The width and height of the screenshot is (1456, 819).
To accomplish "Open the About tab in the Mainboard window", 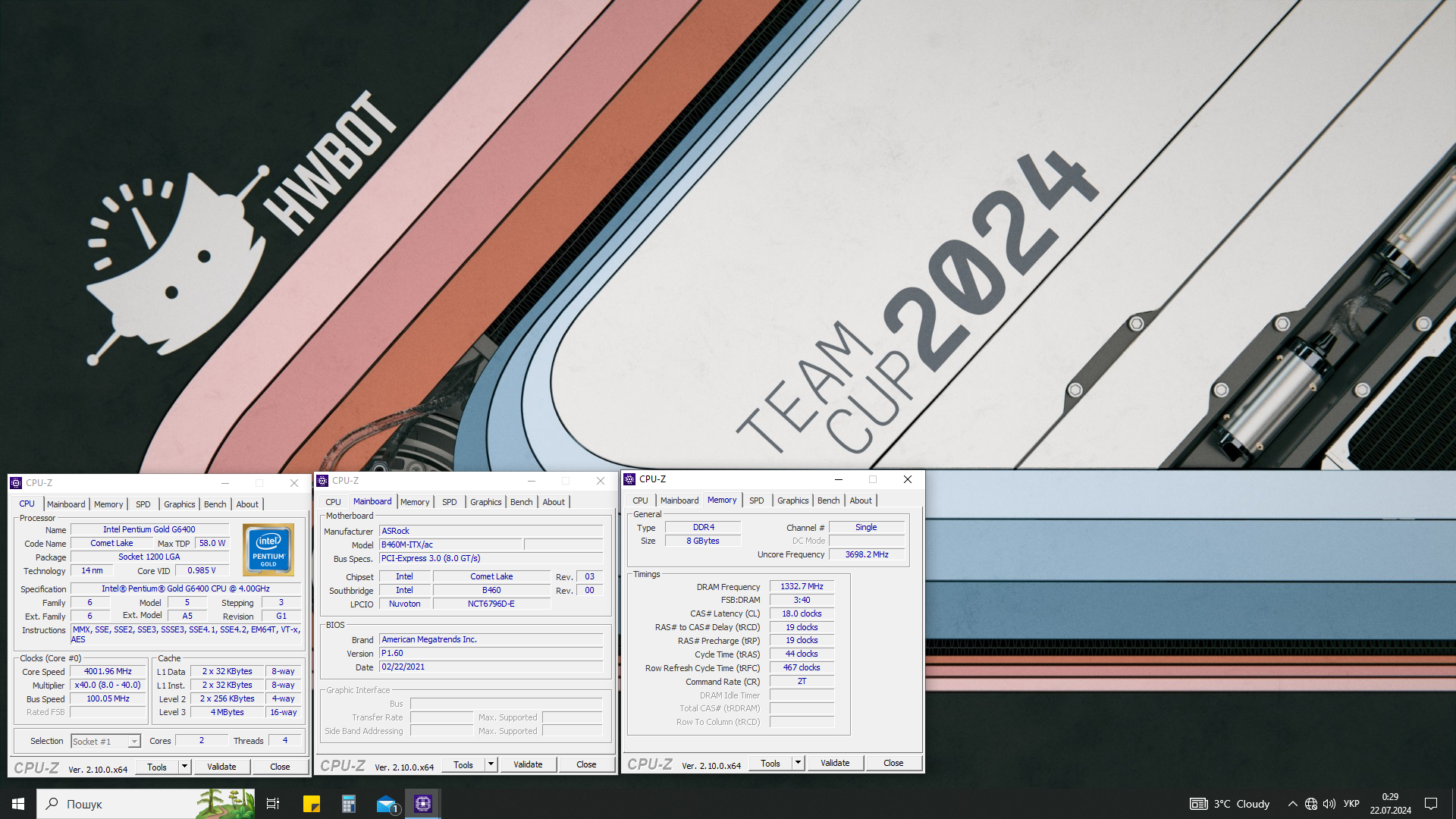I will coord(554,502).
